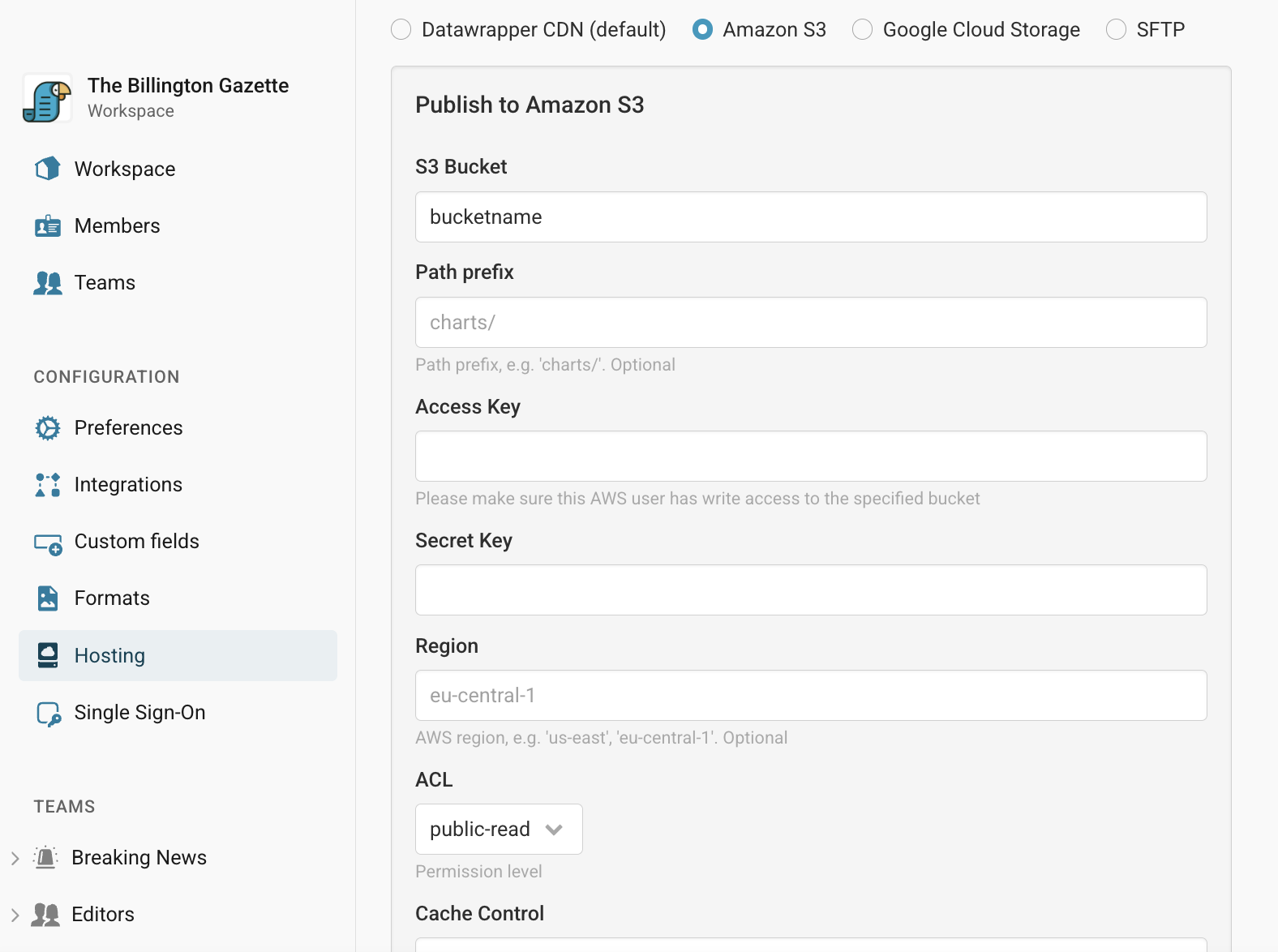
Task: Select Datawrapper CDN (default) hosting option
Action: (x=401, y=30)
